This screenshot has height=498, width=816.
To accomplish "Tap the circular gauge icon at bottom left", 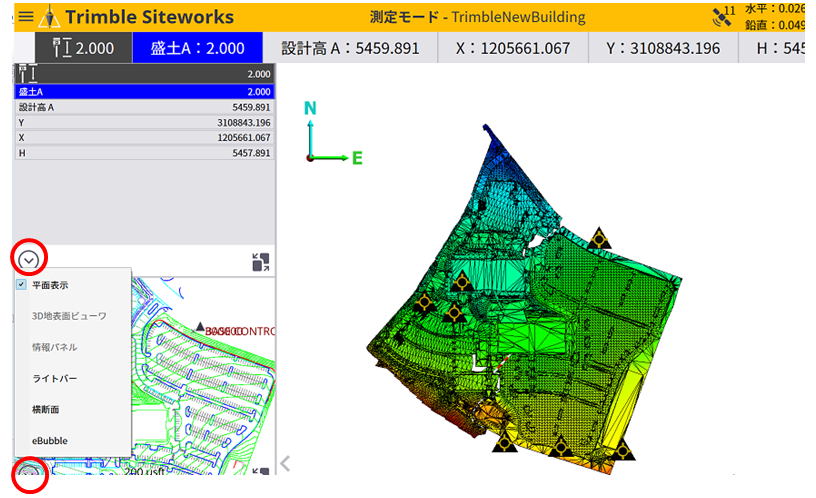I will (x=30, y=476).
